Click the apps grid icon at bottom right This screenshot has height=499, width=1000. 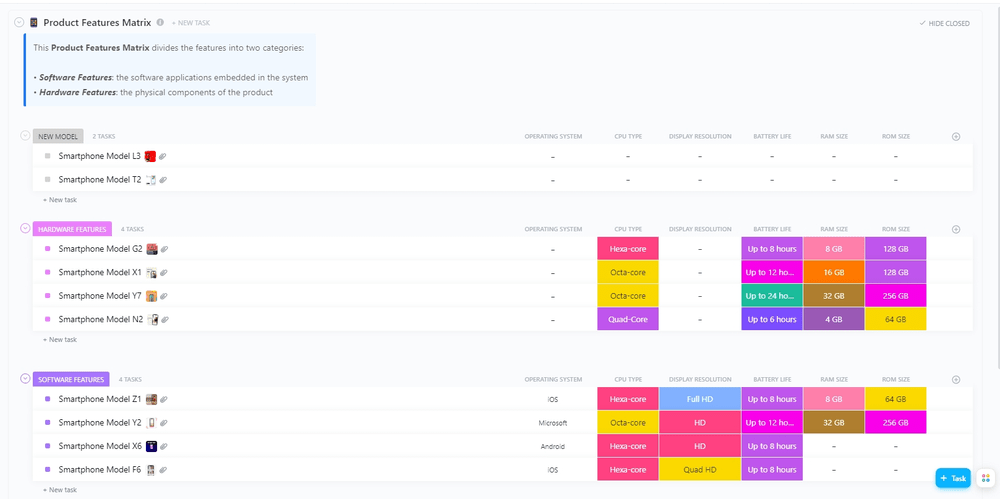point(987,478)
